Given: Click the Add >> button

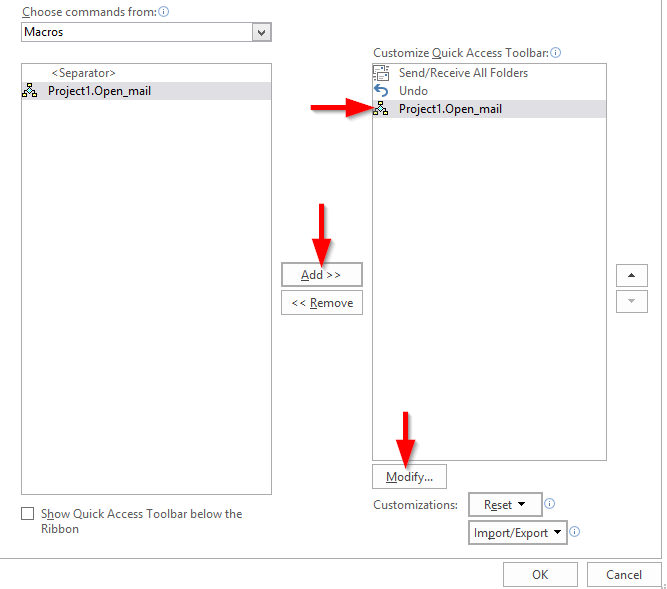Looking at the screenshot, I should pos(322,275).
